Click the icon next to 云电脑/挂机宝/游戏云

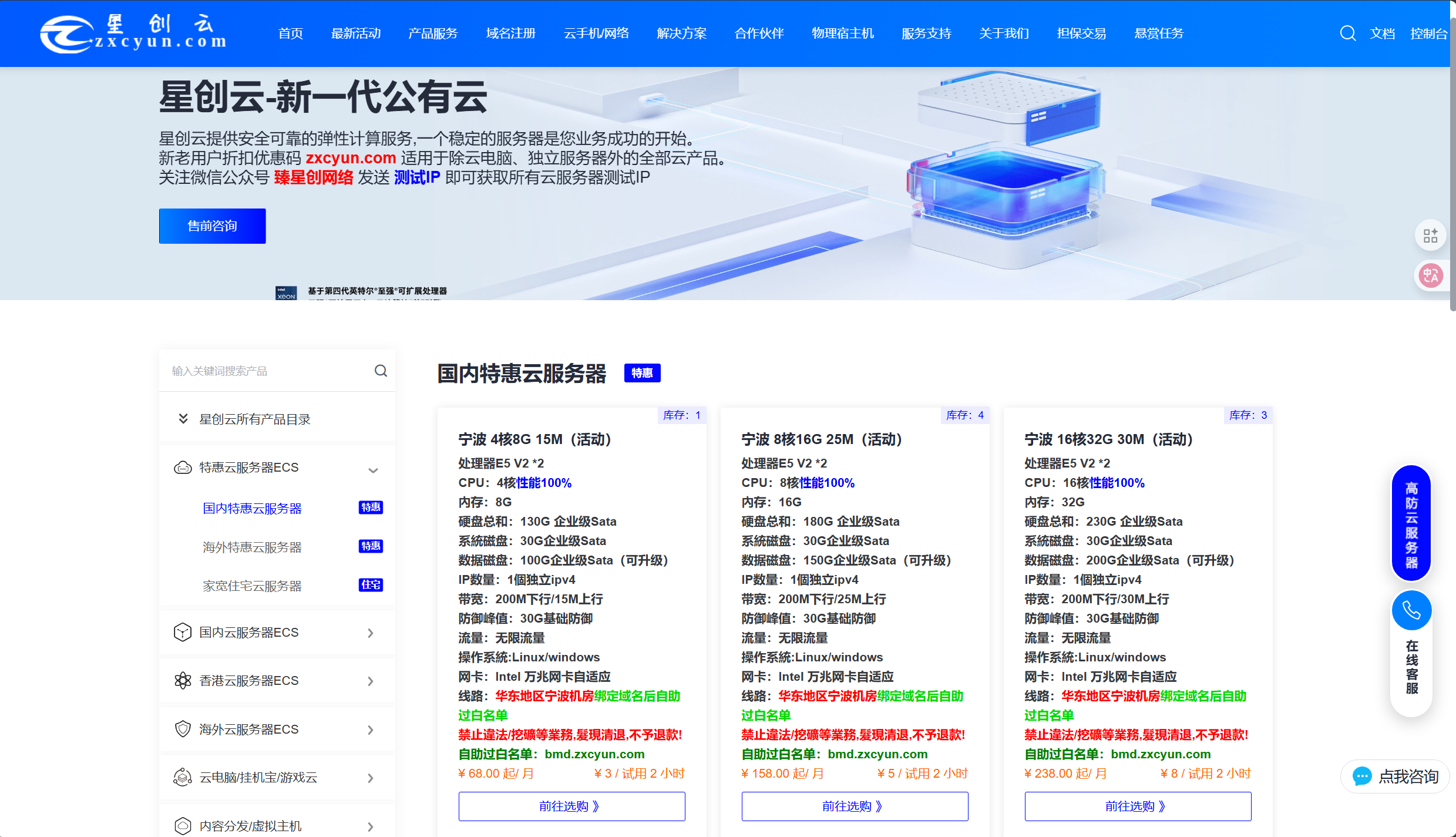[183, 777]
